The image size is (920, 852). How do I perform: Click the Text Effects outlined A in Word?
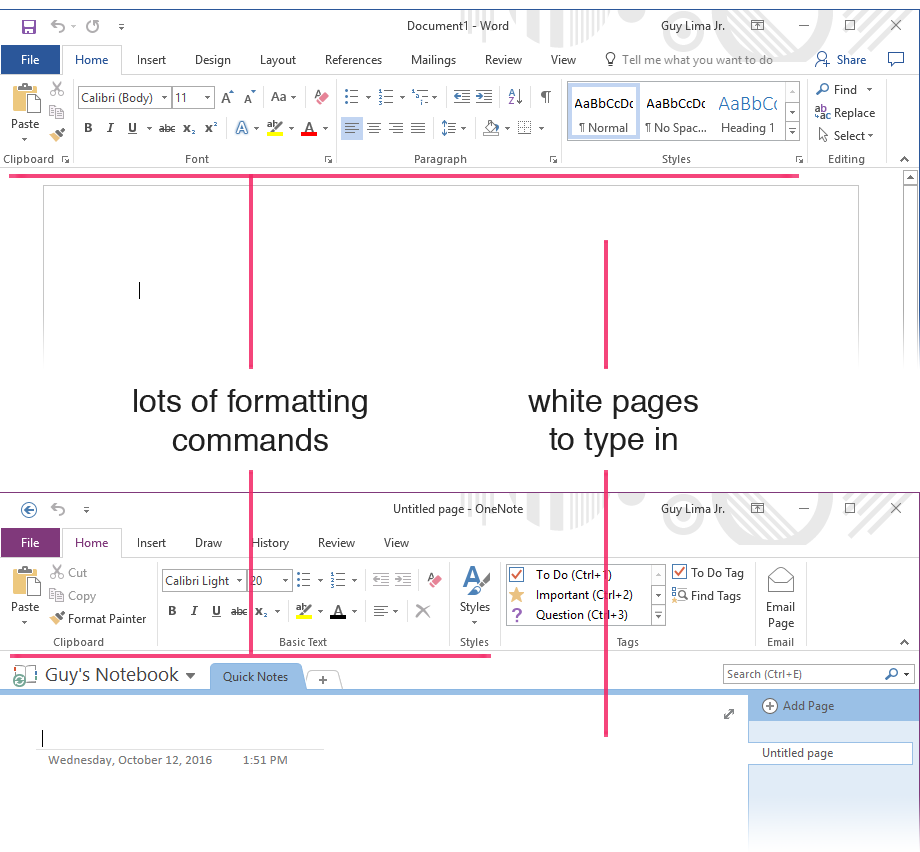tap(242, 128)
